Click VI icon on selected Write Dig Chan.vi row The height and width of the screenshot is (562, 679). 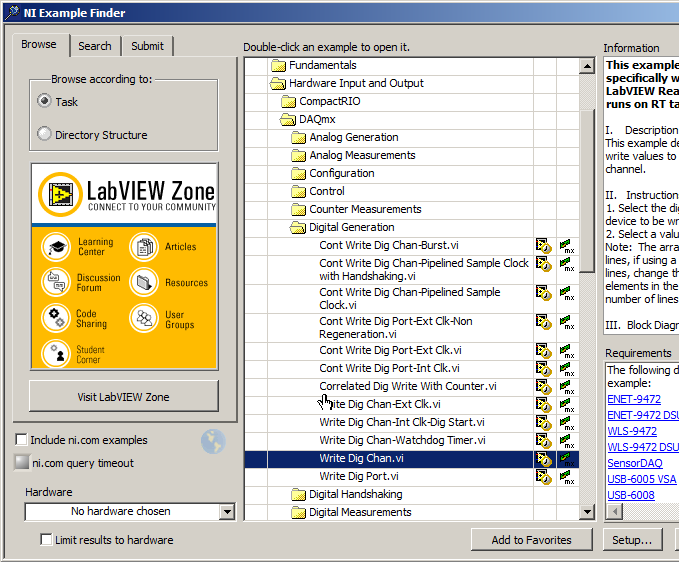click(543, 459)
